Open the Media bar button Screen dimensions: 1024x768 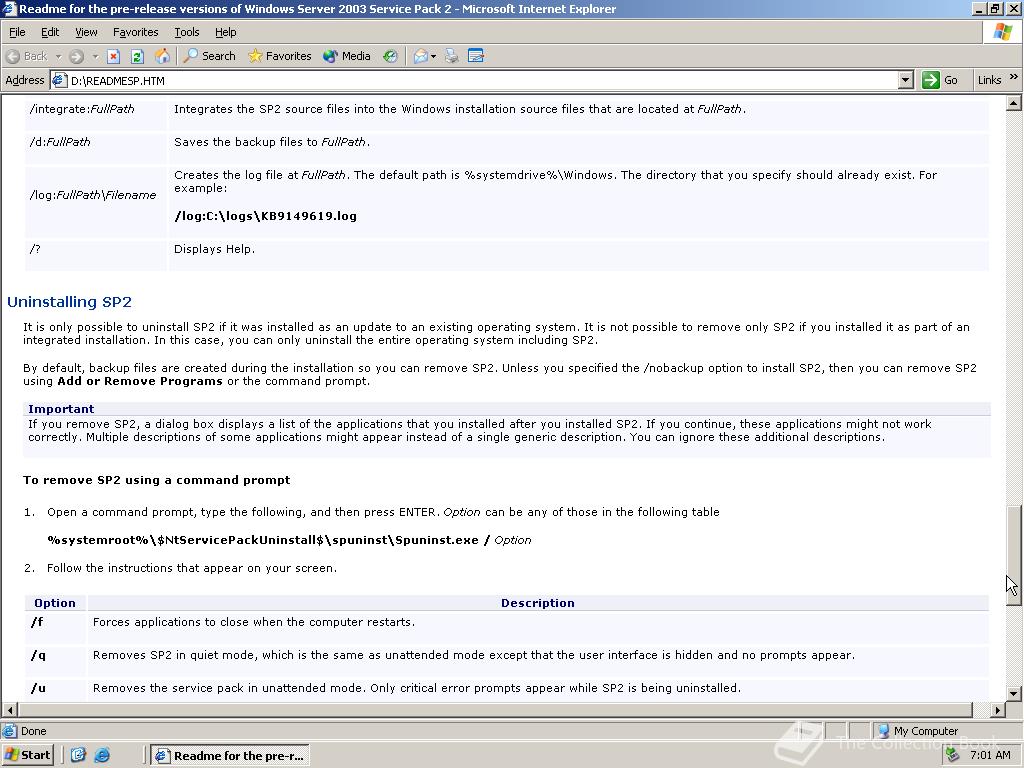347,56
